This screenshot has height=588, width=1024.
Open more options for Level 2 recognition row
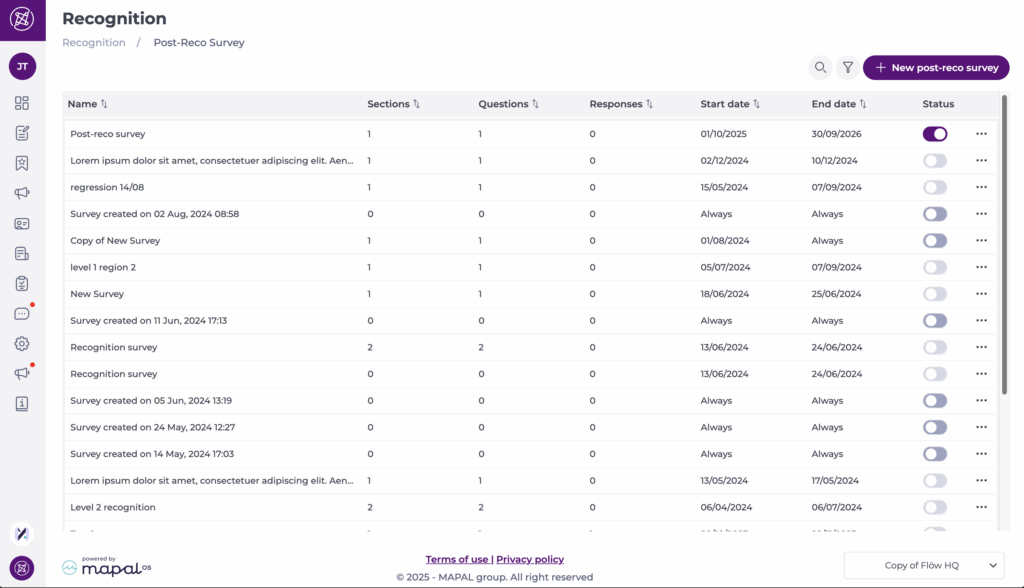[x=981, y=507]
